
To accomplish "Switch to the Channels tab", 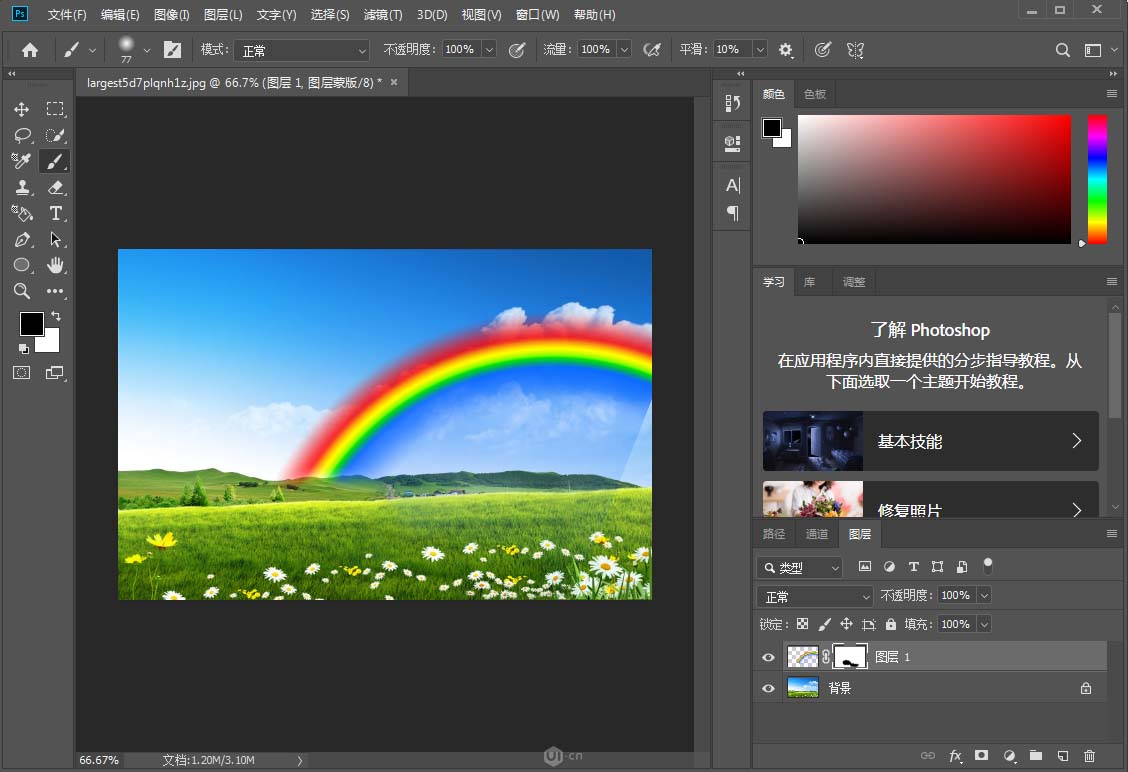I will (817, 534).
